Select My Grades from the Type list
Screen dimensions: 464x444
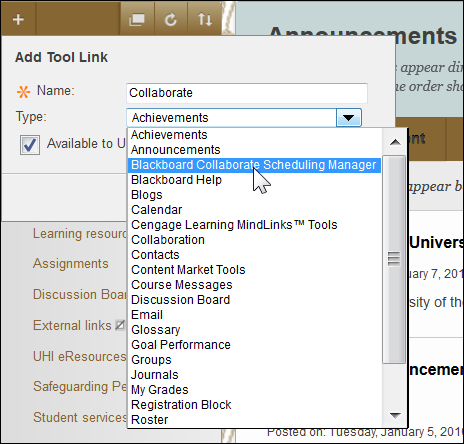(160, 390)
